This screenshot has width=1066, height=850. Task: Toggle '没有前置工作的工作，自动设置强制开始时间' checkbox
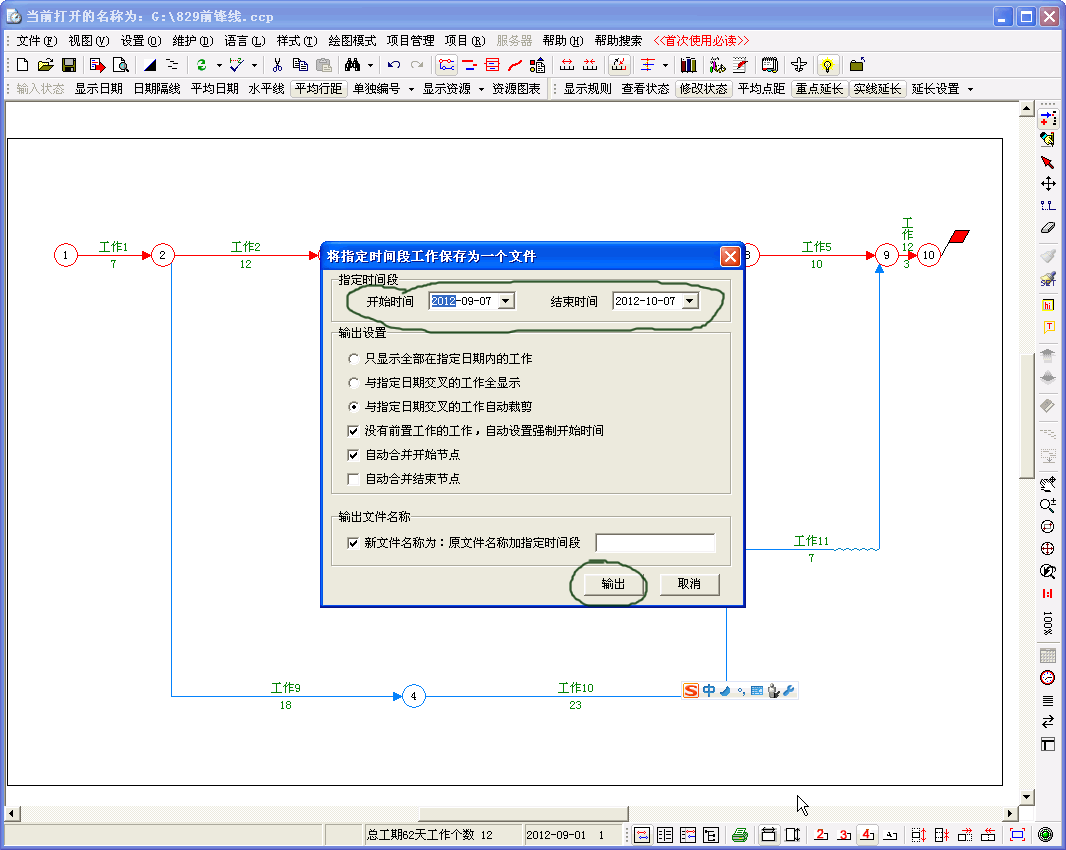pos(353,430)
